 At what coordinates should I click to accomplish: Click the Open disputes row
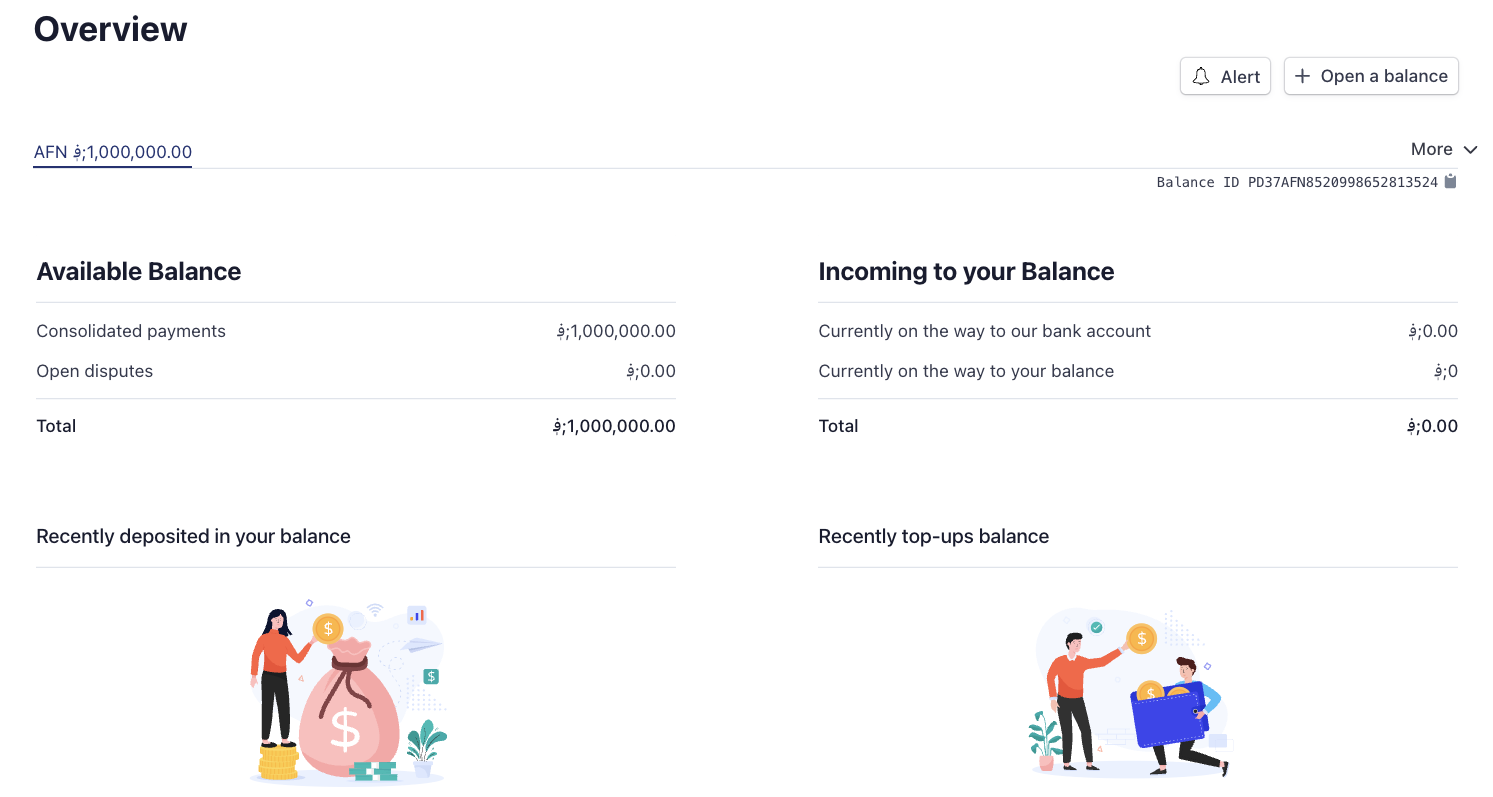pyautogui.click(x=95, y=371)
